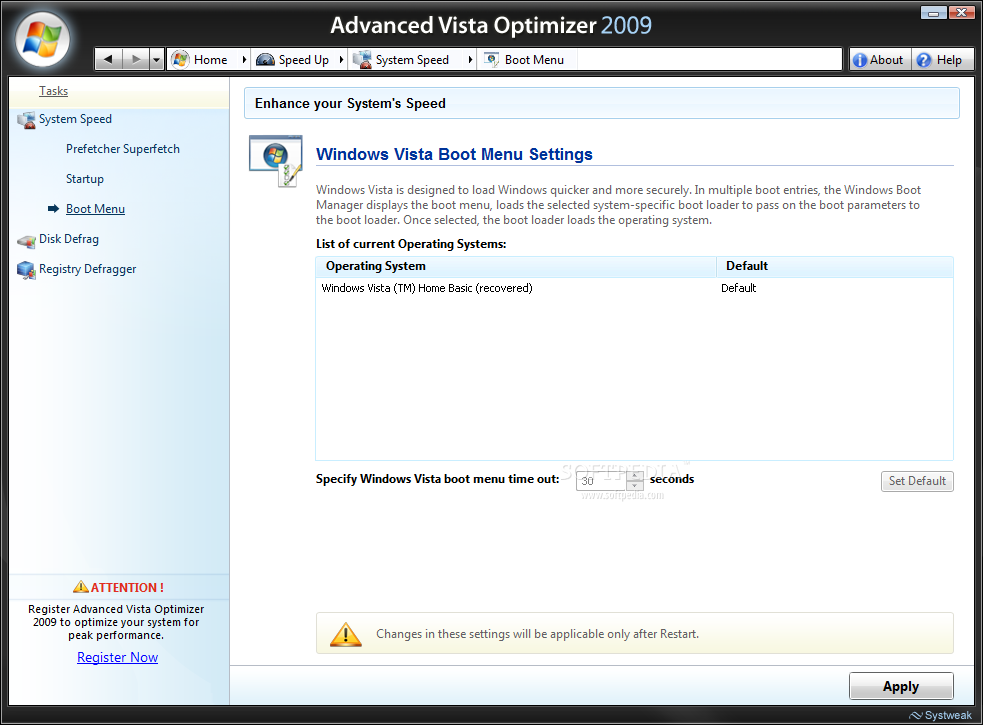Image resolution: width=983 pixels, height=725 pixels.
Task: Go back with the left arrow button
Action: (x=108, y=60)
